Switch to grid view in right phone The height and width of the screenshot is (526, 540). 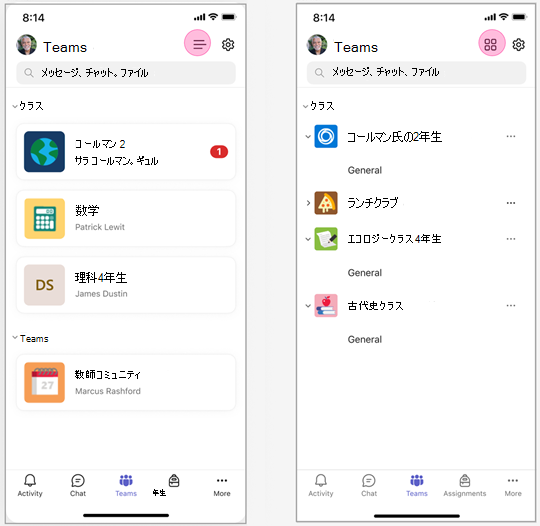pyautogui.click(x=491, y=43)
